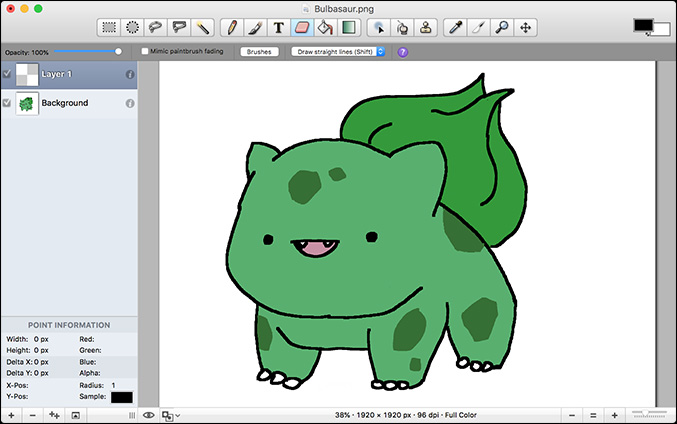Click the 'POINT INFORMATION' header
Viewport: 677px width, 424px height.
(x=69, y=325)
